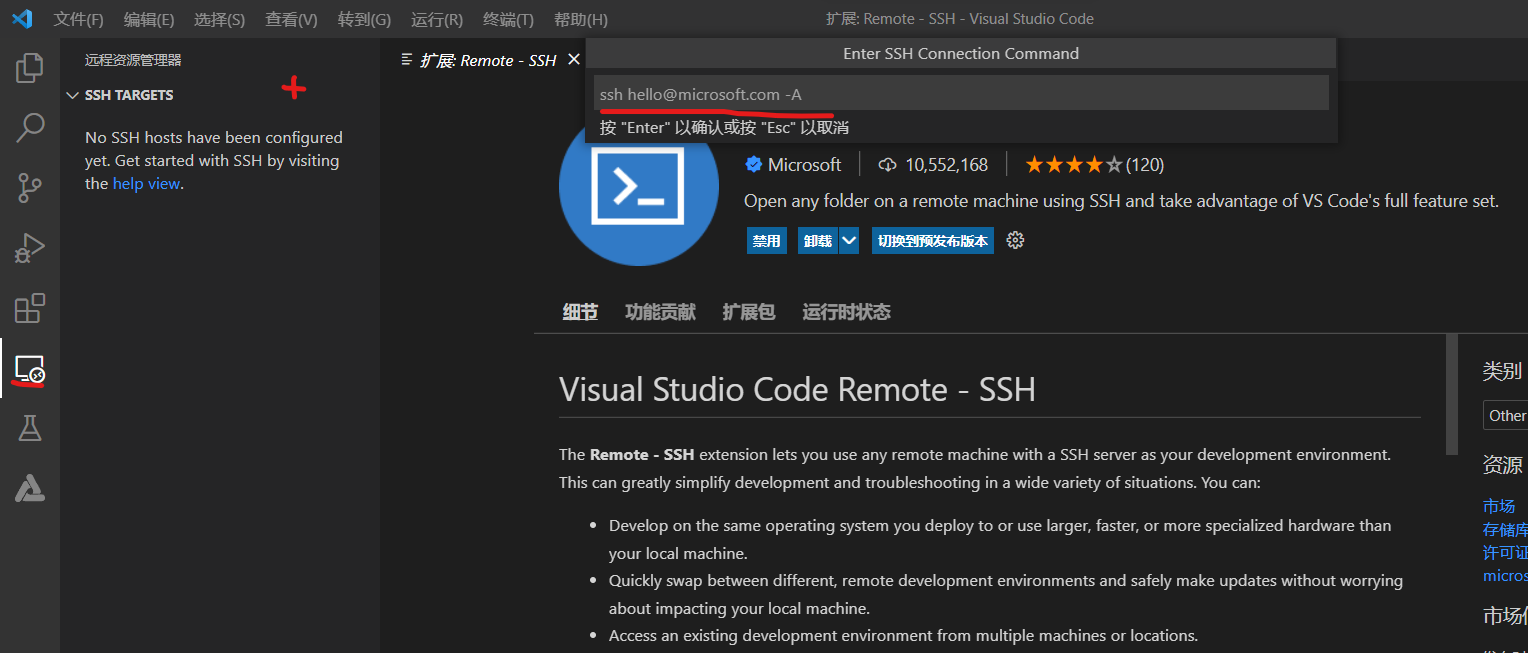Click the Microsoft publisher name
The height and width of the screenshot is (653, 1528).
[805, 165]
